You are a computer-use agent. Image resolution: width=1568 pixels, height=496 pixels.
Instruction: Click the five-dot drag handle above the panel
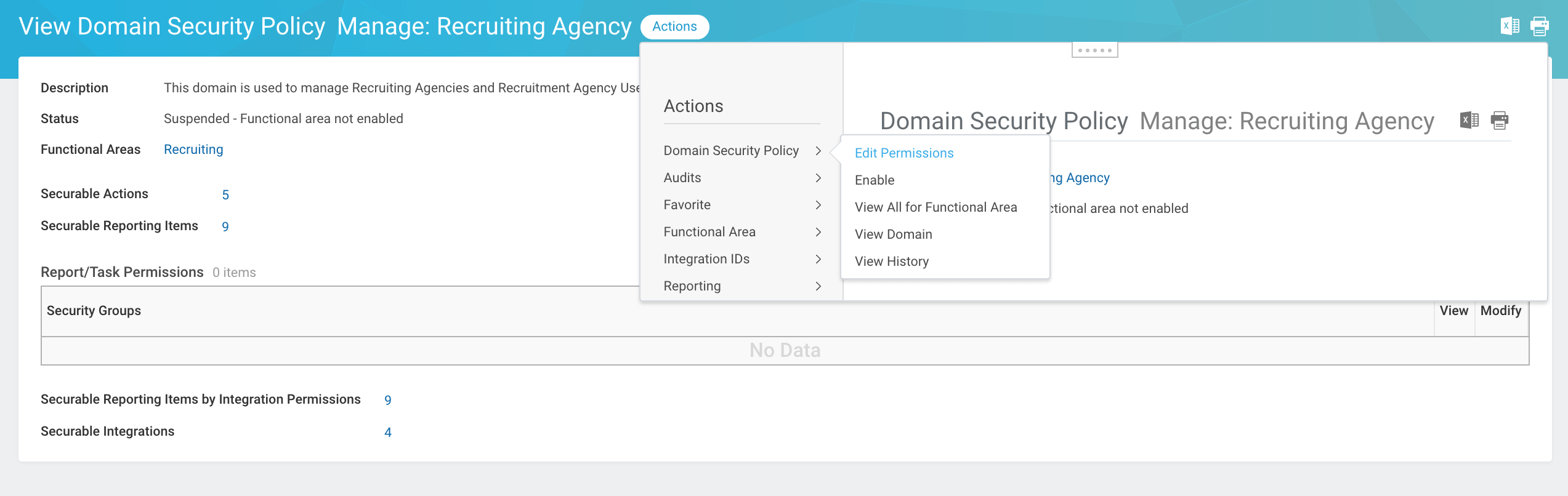pyautogui.click(x=1095, y=49)
